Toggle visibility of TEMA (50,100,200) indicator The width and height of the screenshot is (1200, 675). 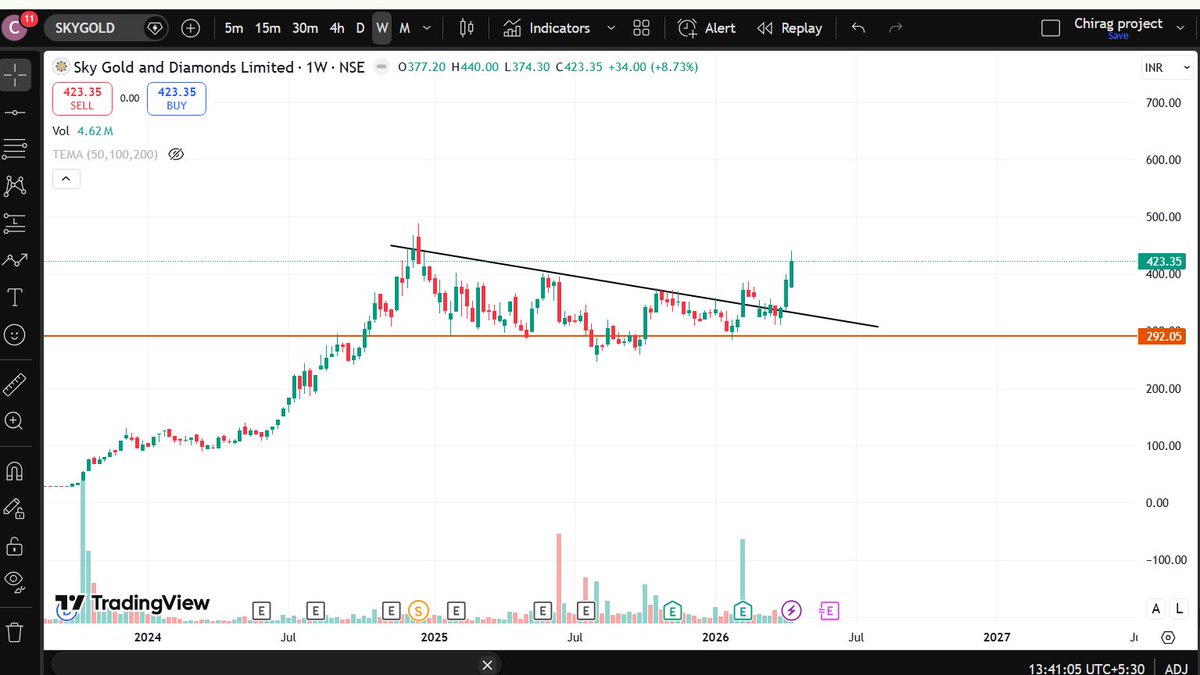[x=176, y=154]
